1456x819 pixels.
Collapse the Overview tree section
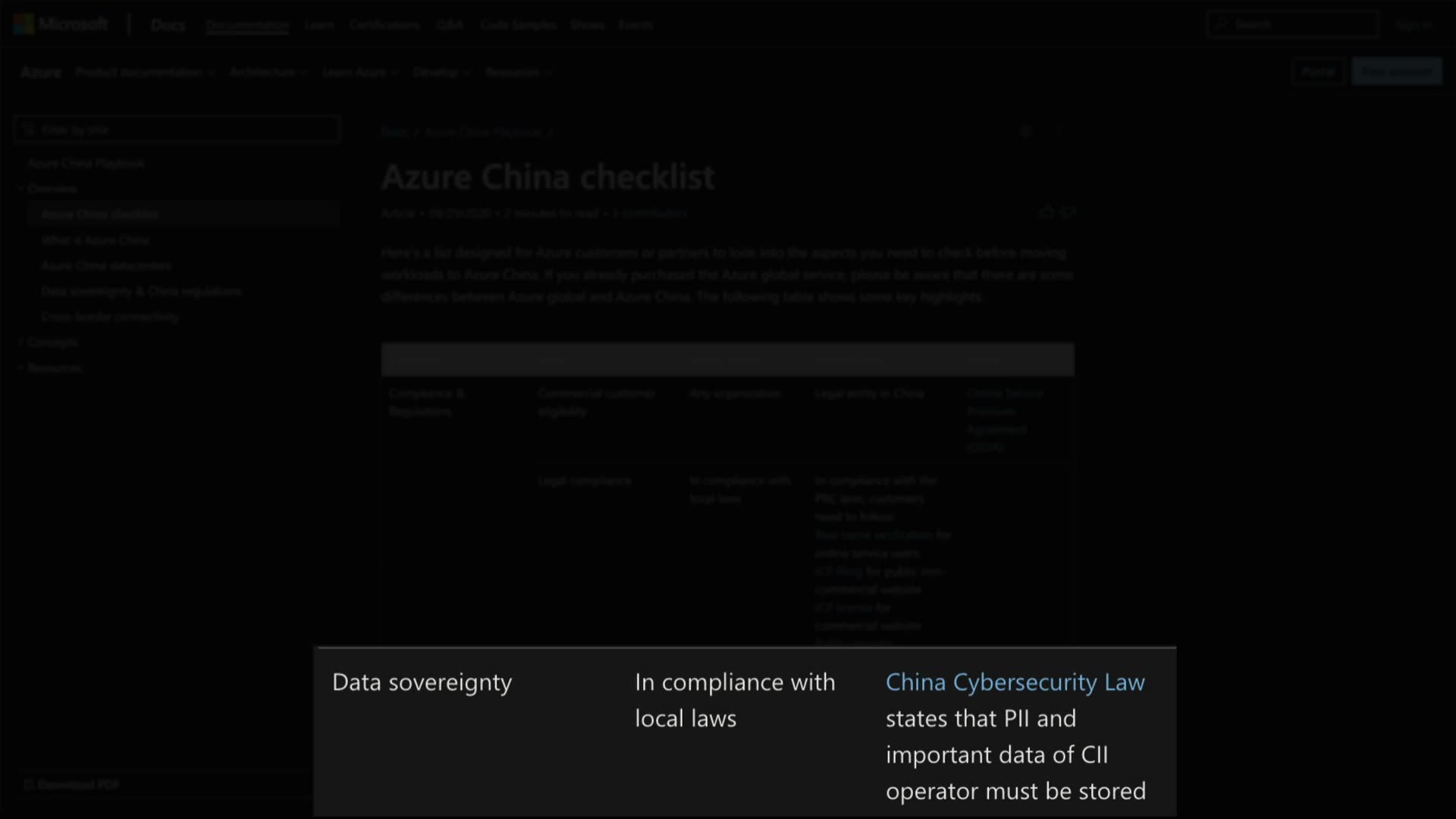point(21,189)
